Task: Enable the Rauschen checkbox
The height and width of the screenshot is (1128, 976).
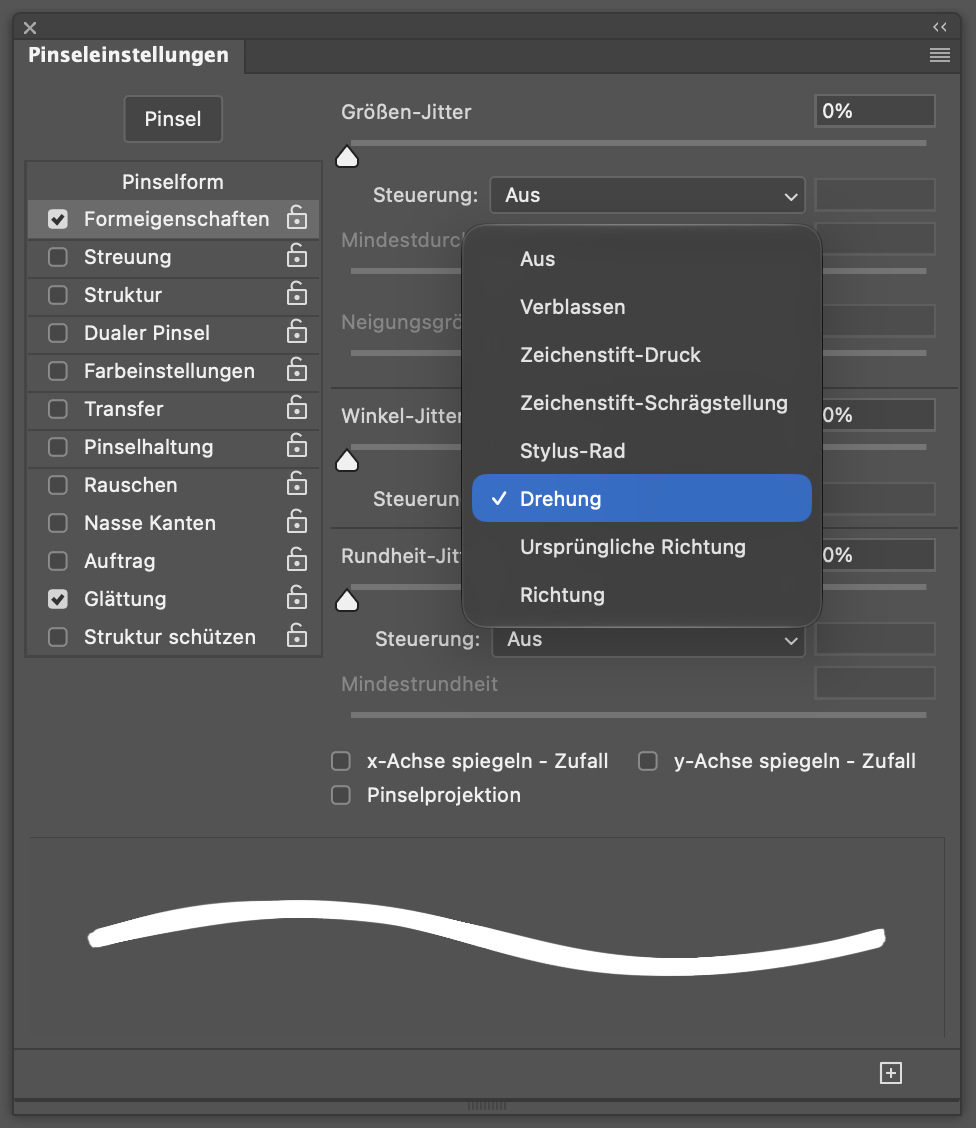Action: click(x=58, y=485)
